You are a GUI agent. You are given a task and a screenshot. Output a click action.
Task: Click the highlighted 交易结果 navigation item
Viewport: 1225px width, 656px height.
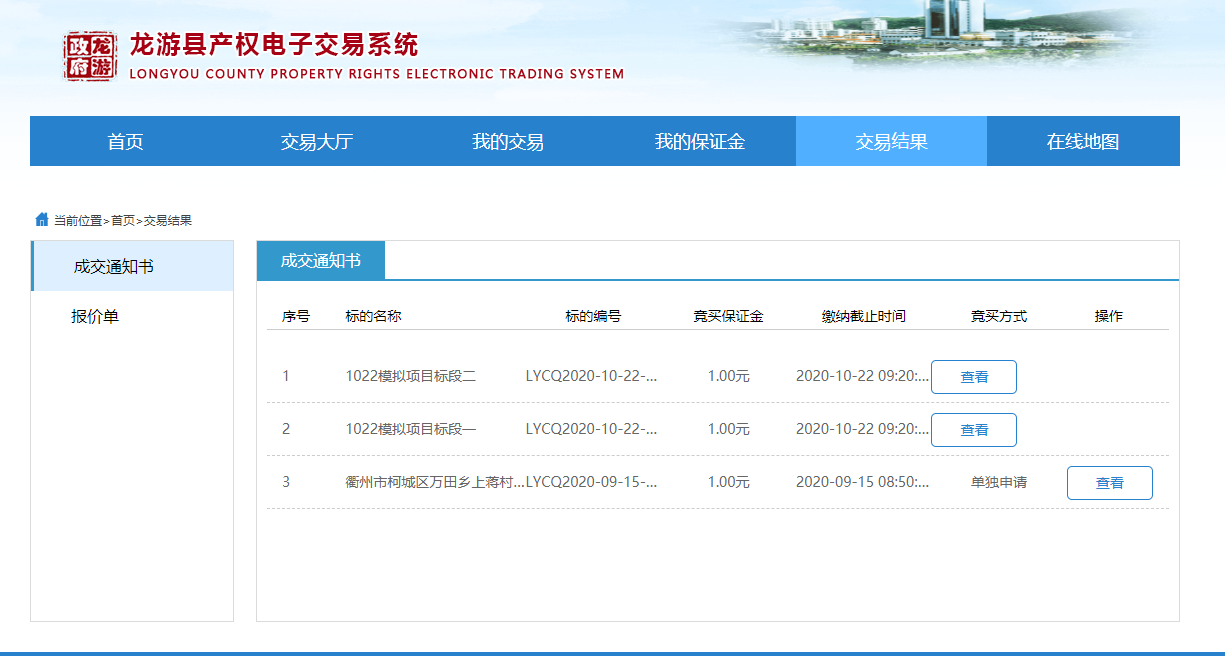click(x=891, y=142)
